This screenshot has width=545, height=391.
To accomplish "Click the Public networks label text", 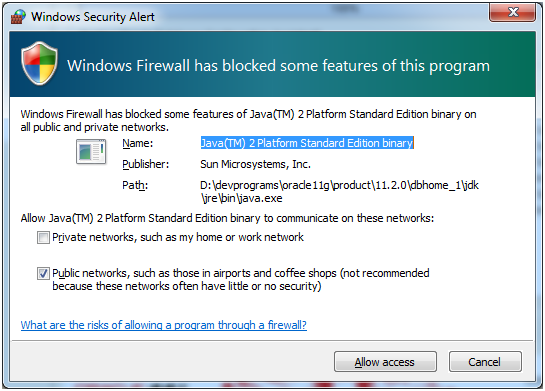I will coord(241,279).
